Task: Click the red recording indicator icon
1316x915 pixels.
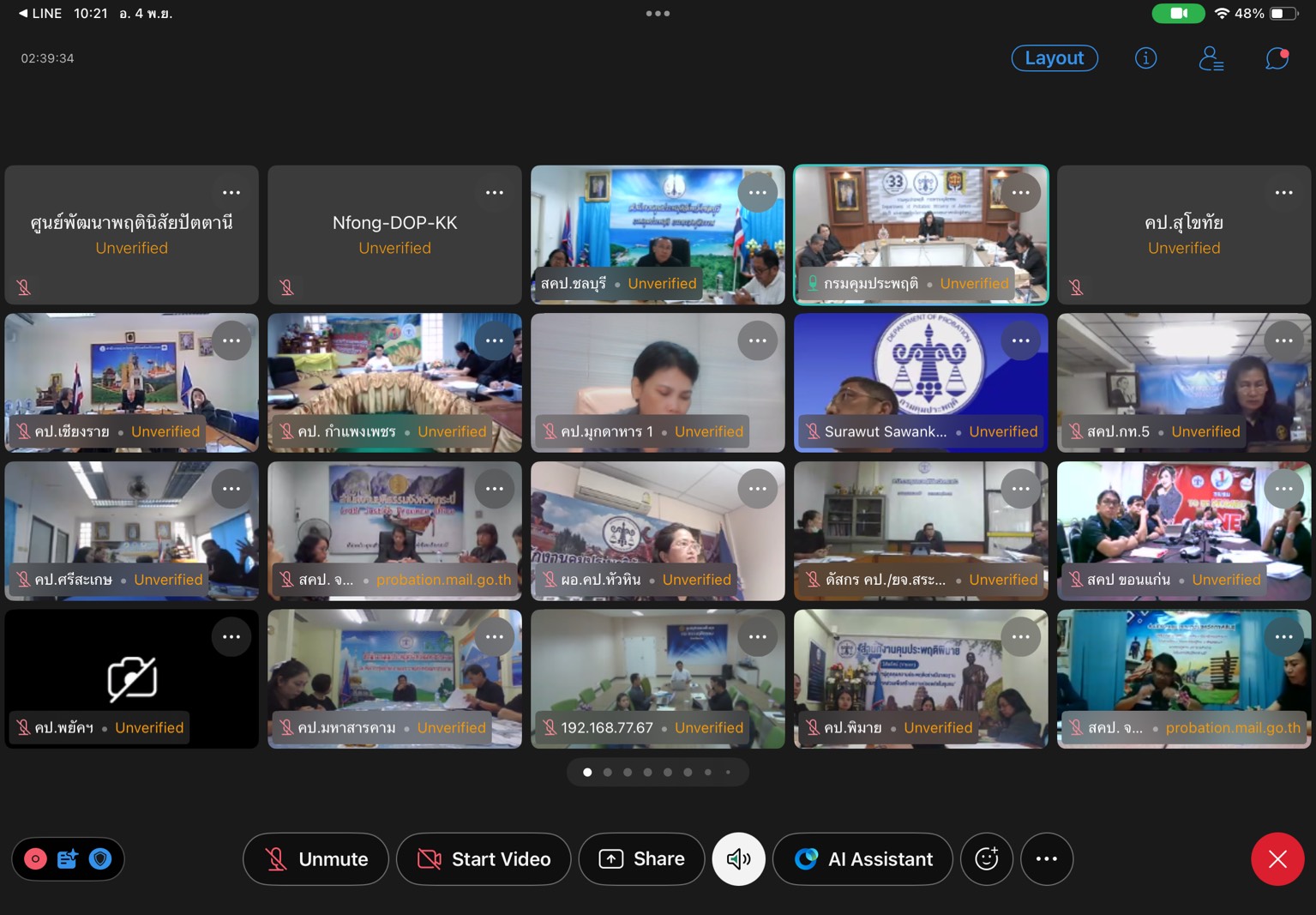Action: pos(35,858)
